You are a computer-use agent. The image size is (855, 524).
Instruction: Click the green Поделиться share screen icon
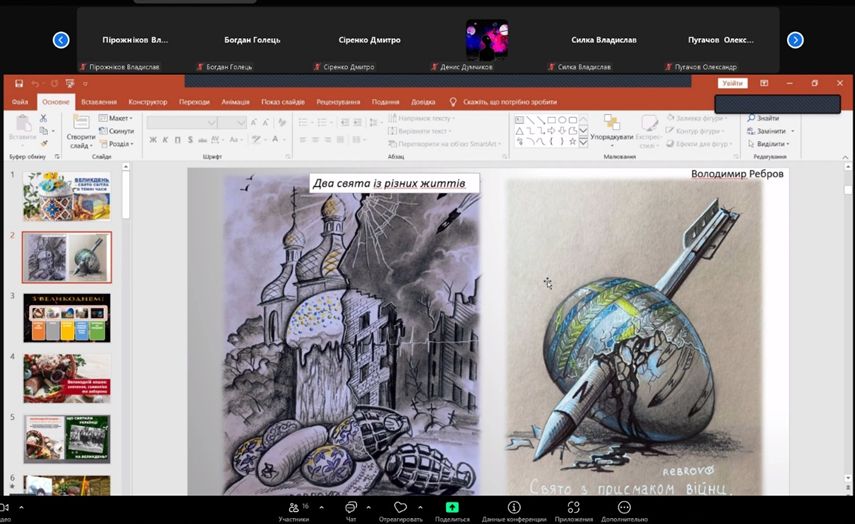tap(452, 508)
